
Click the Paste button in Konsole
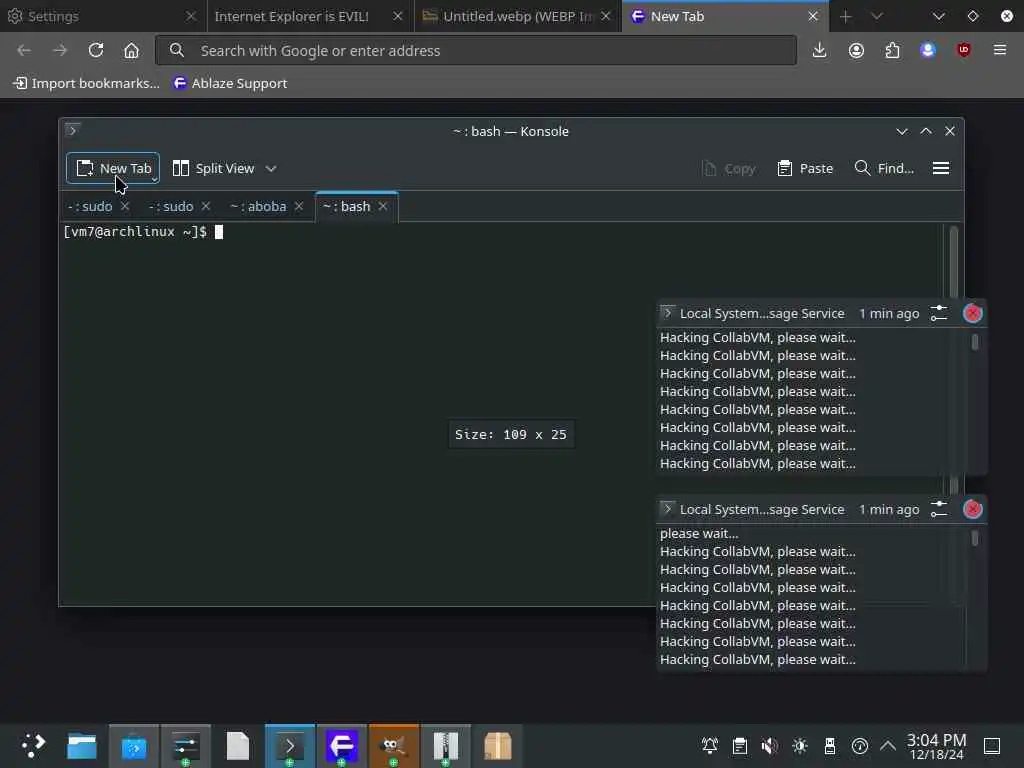(x=805, y=168)
